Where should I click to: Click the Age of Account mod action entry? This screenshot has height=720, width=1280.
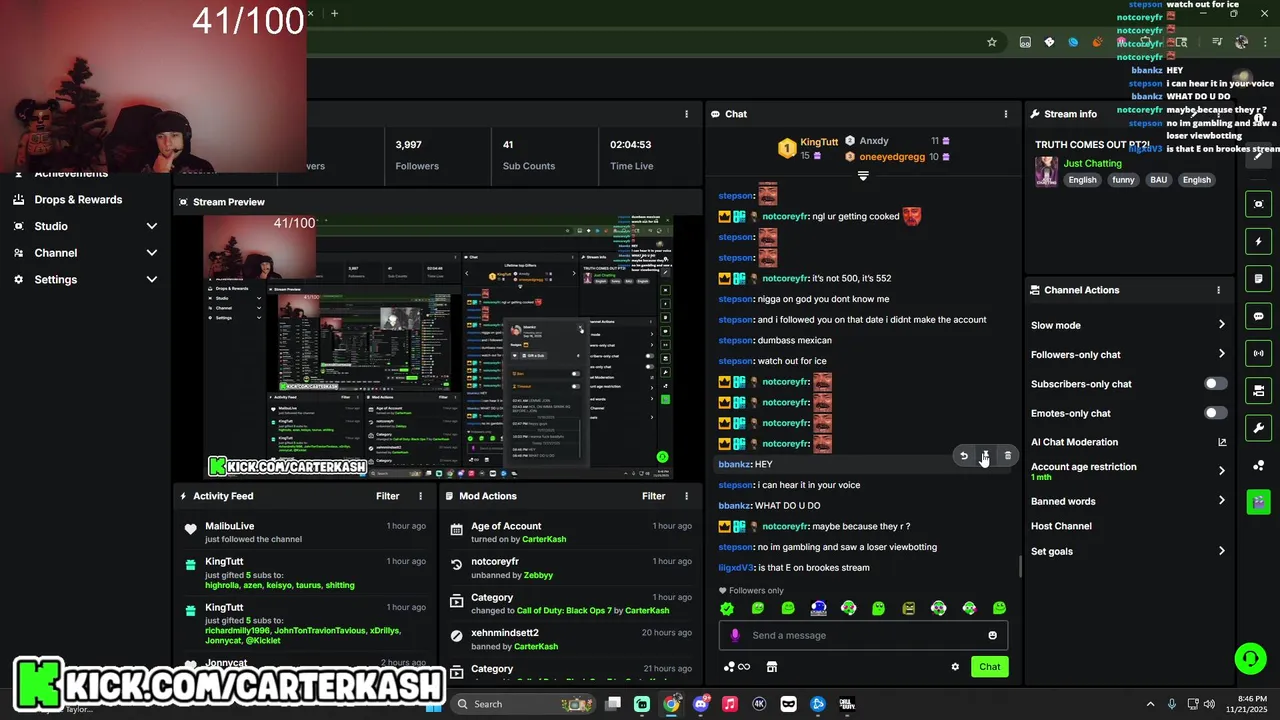570,532
